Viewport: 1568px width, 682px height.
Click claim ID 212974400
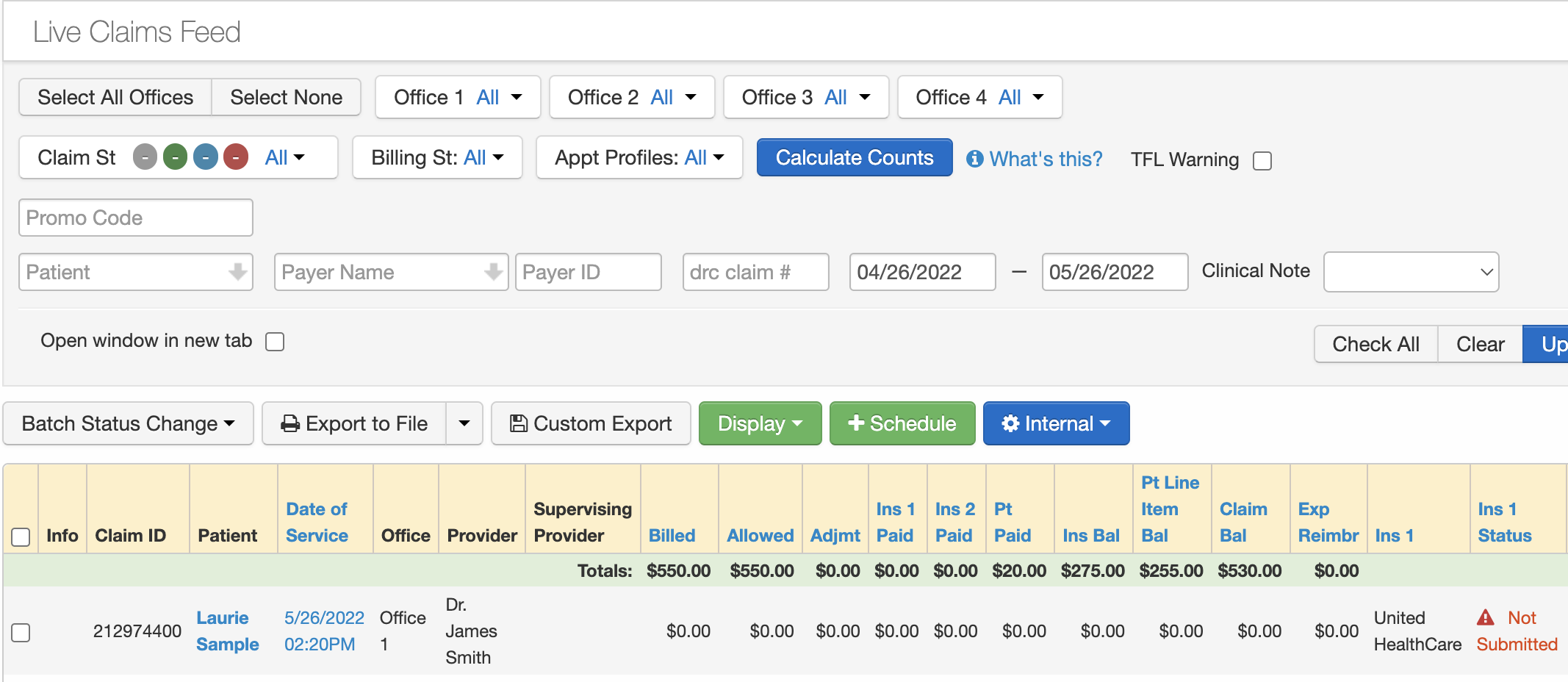point(137,631)
